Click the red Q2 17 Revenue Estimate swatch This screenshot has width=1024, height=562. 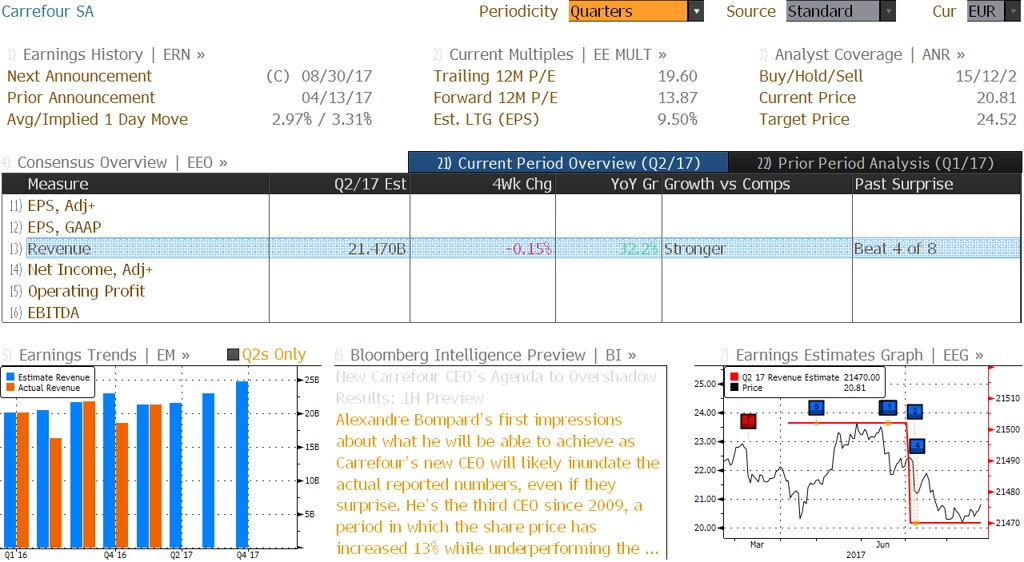tap(735, 377)
